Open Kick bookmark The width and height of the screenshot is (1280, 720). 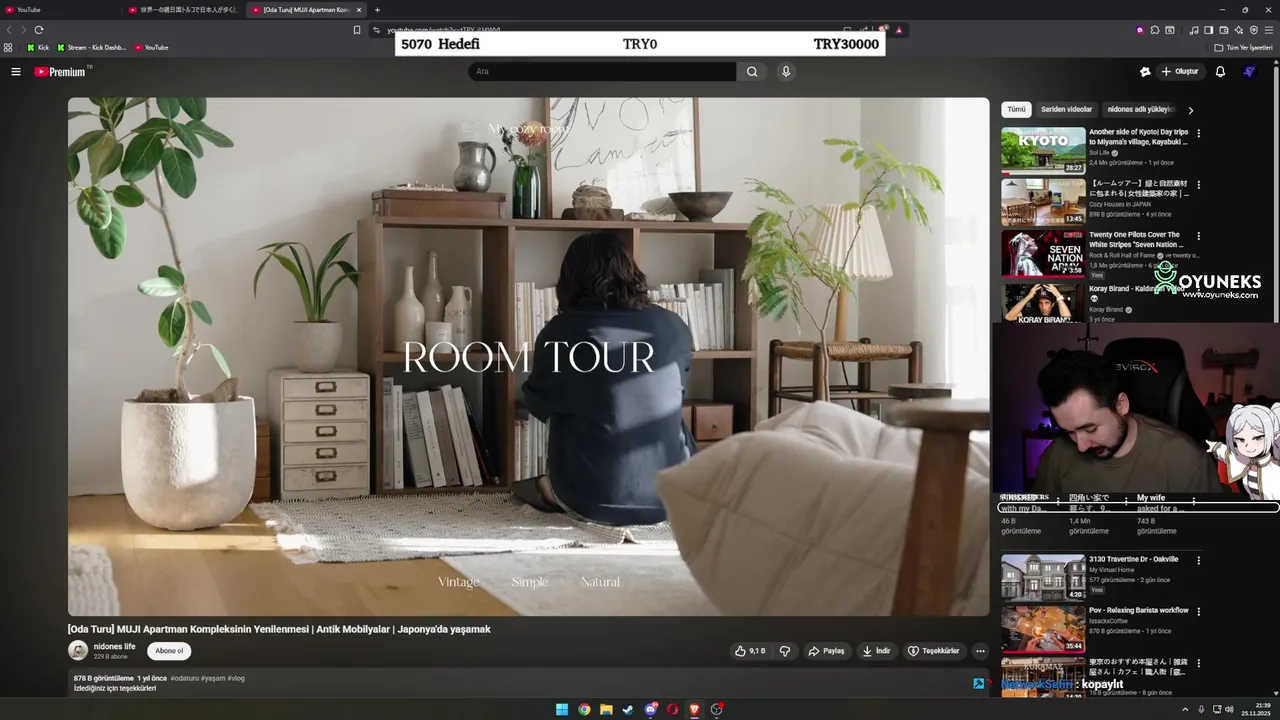click(38, 47)
